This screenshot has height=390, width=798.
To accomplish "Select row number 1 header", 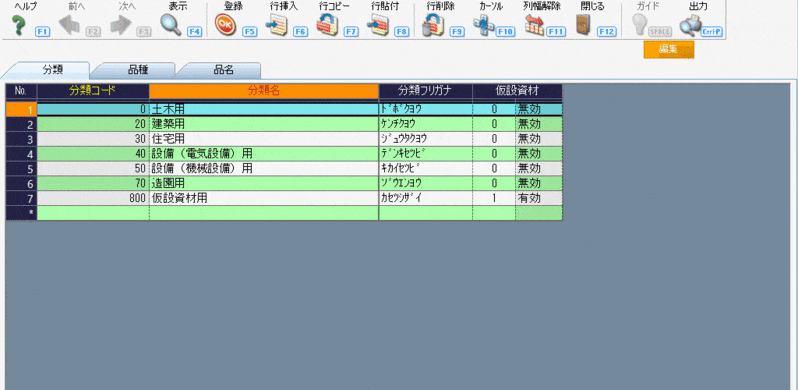I will [21, 109].
